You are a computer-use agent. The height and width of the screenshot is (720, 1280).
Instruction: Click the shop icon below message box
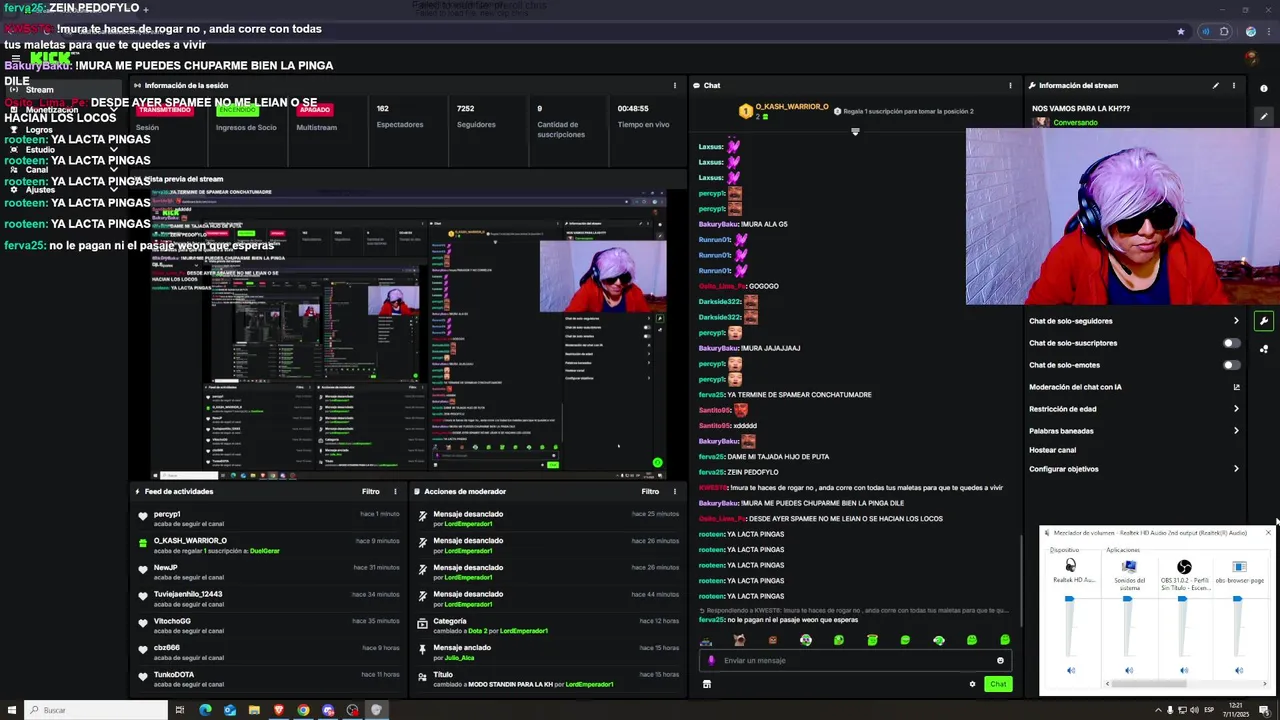(x=707, y=684)
